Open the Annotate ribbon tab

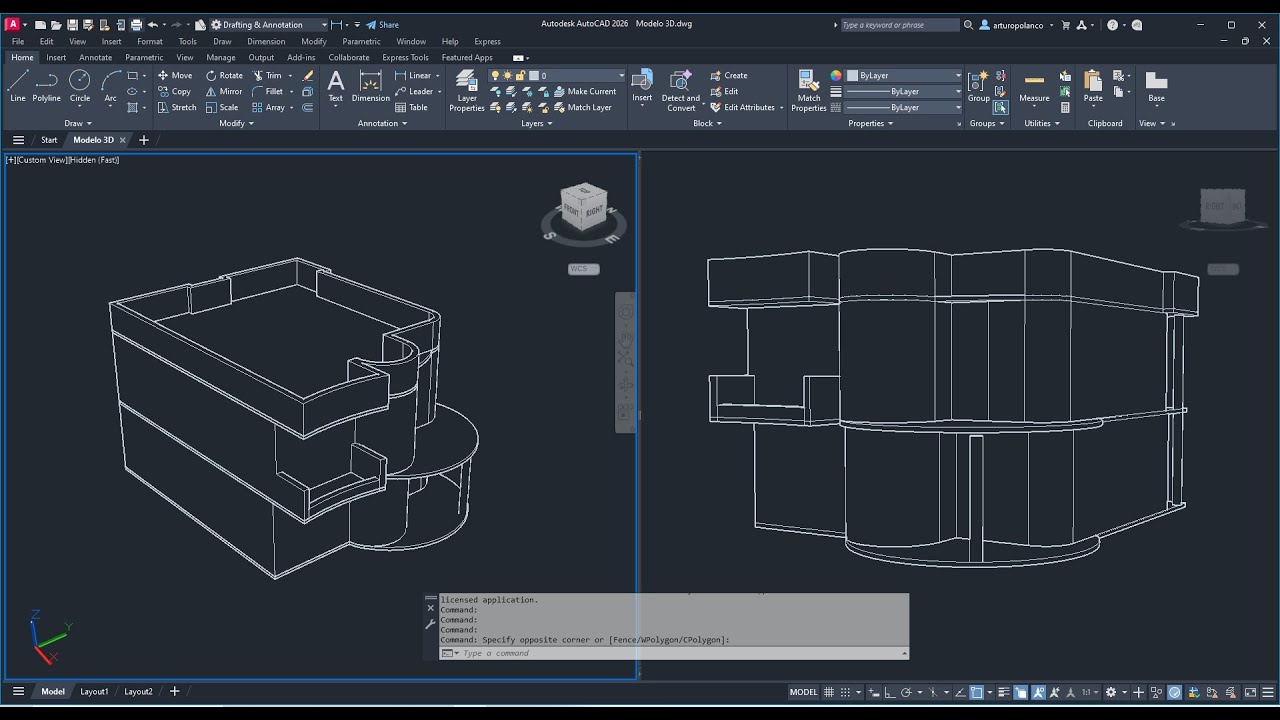pos(95,57)
